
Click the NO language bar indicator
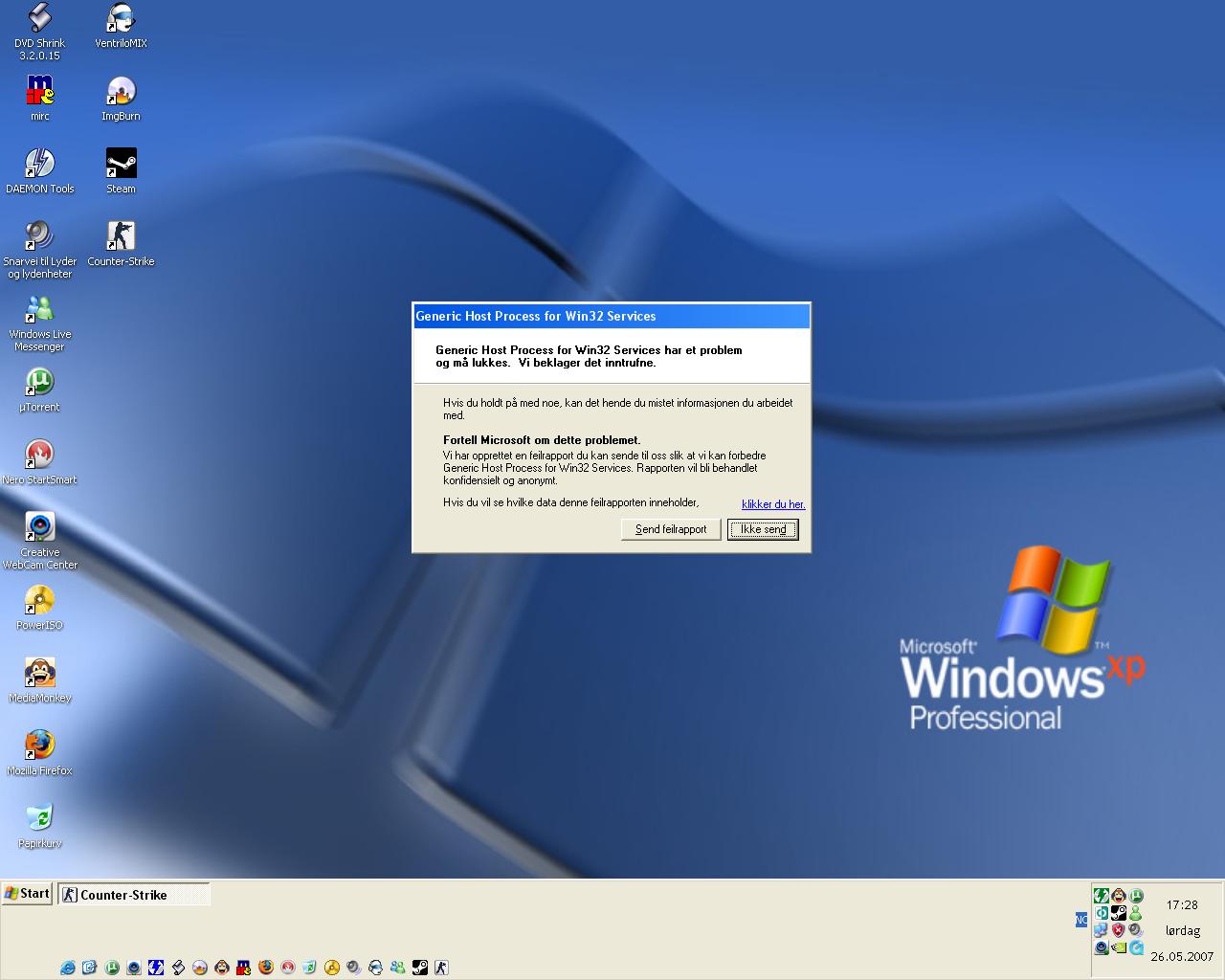(1080, 920)
